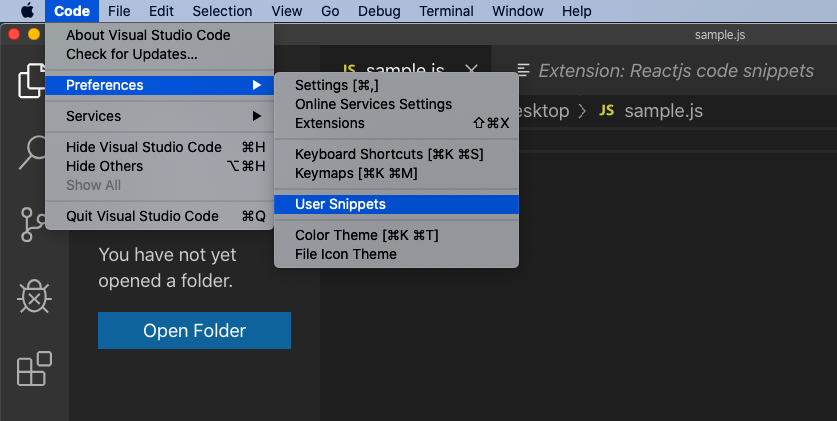Click the Open Folder button
Viewport: 837px width, 421px height.
(x=194, y=331)
